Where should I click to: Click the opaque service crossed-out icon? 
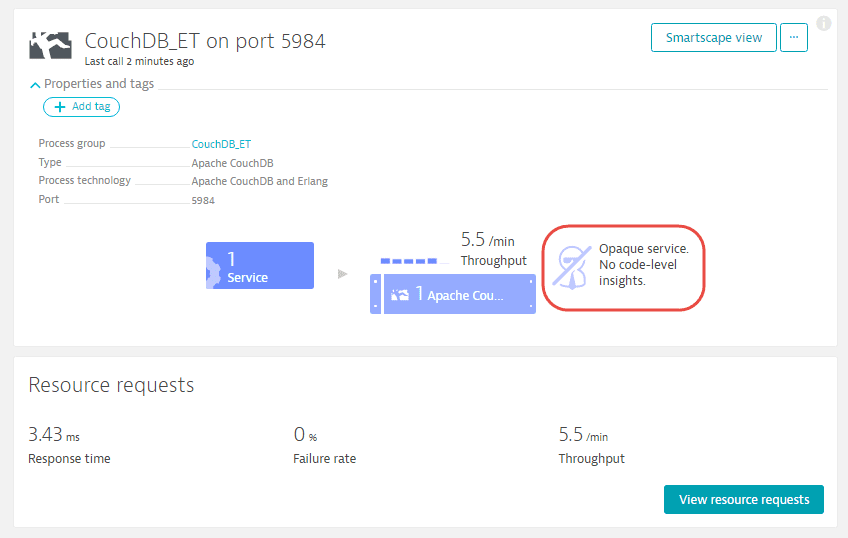(x=572, y=267)
